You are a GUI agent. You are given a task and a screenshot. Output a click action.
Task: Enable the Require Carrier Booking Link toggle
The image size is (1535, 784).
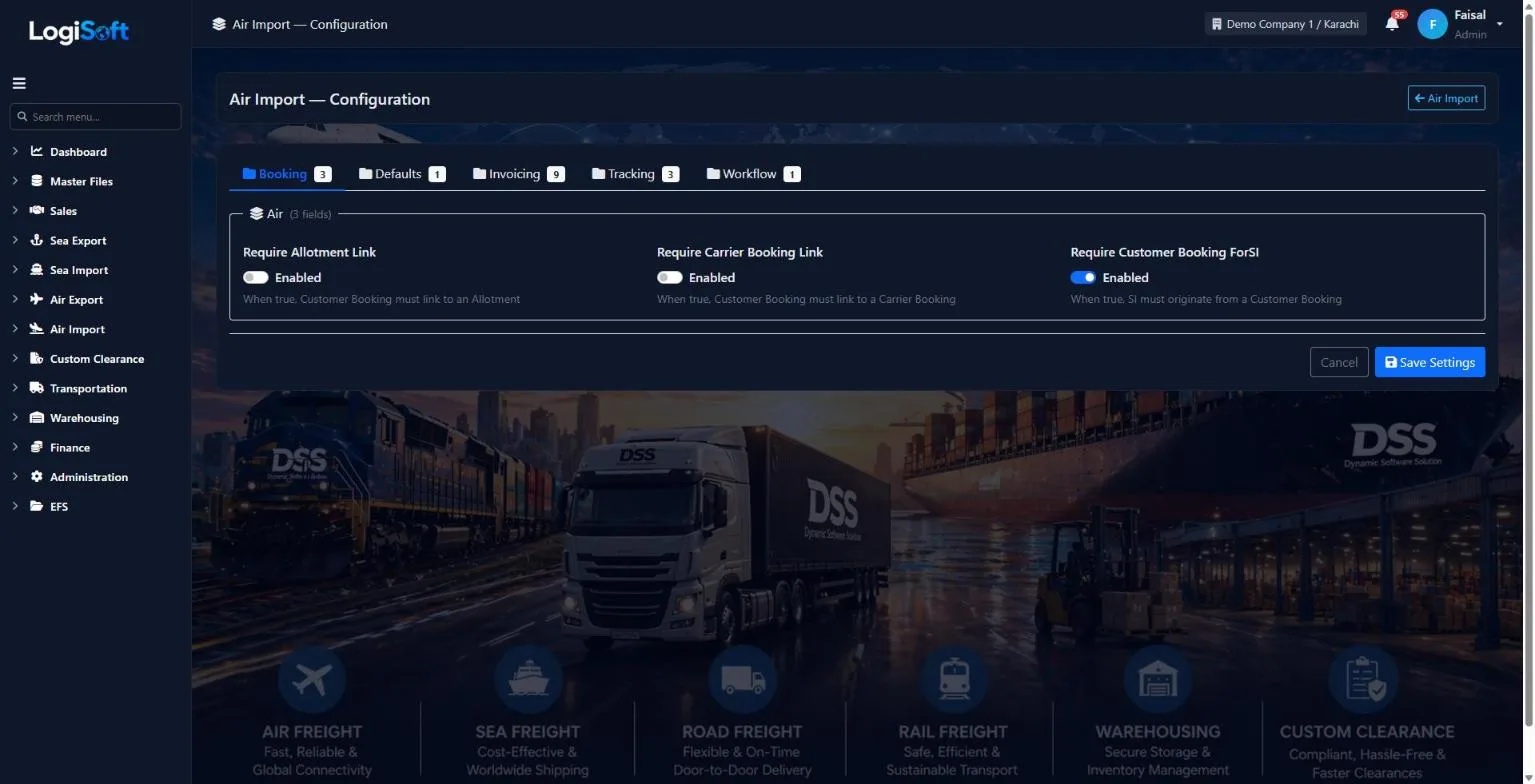tap(670, 278)
